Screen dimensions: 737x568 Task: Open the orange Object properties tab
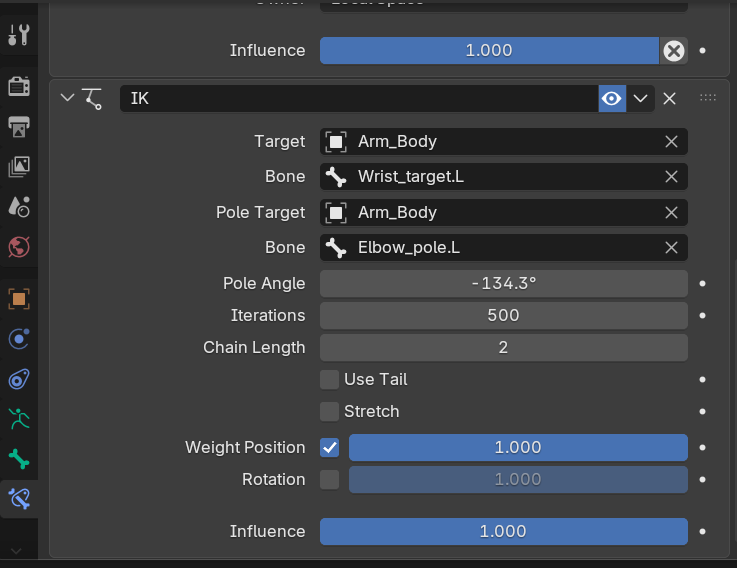tap(18, 298)
